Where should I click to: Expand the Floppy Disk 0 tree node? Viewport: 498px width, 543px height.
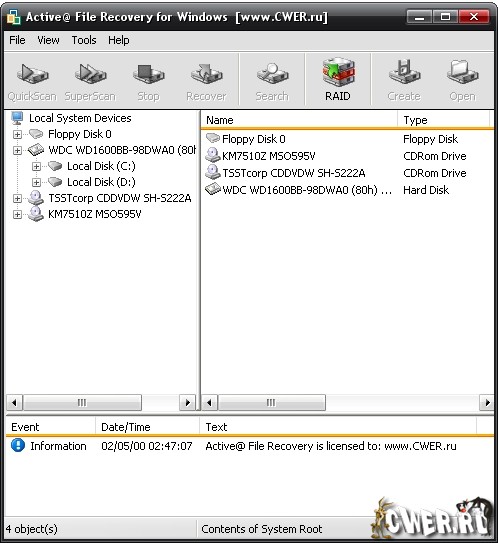(x=17, y=134)
